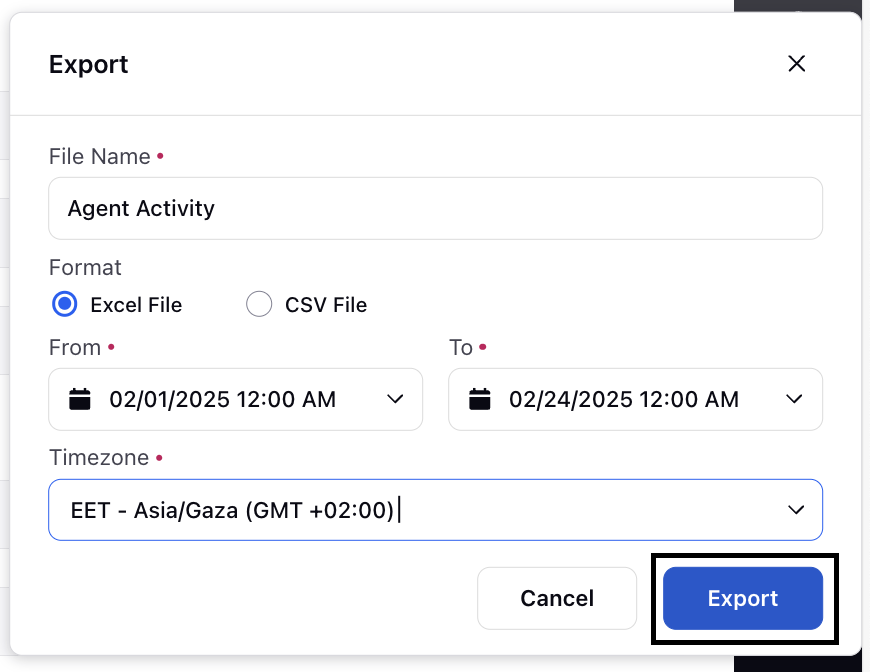Open the Timezone dropdown arrow
The width and height of the screenshot is (870, 672).
pos(796,510)
